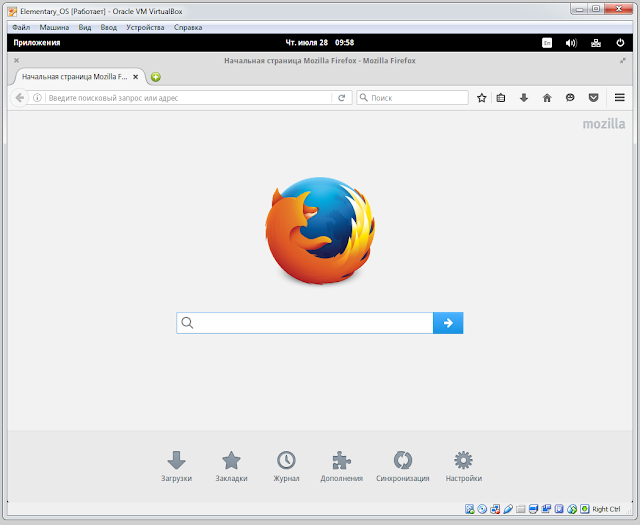Open the Приложения applications menu

(37, 42)
